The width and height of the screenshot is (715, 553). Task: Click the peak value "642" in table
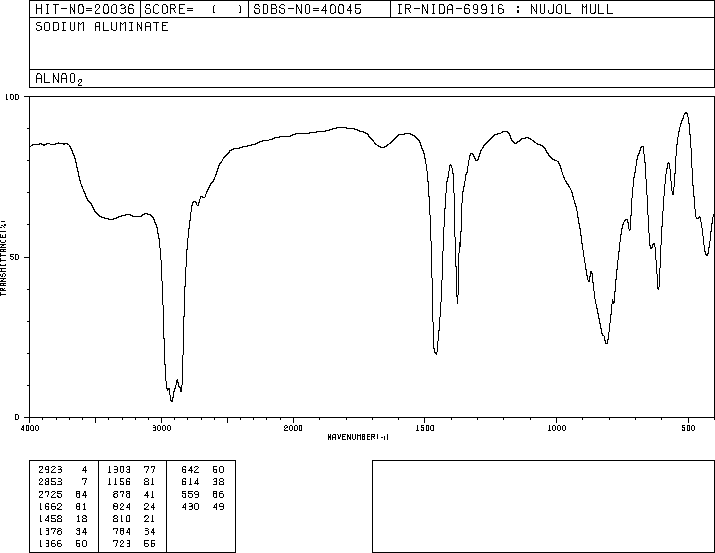pyautogui.click(x=190, y=470)
